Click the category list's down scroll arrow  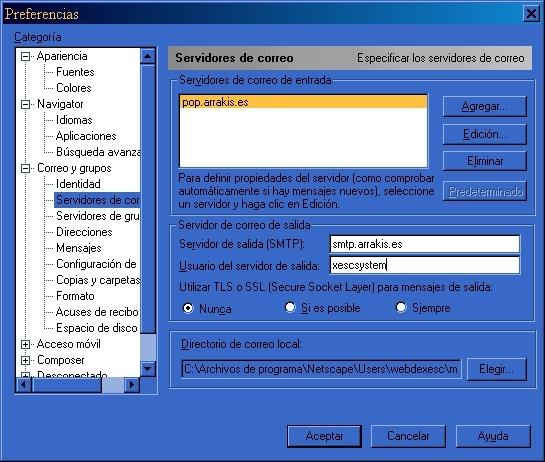tap(148, 368)
